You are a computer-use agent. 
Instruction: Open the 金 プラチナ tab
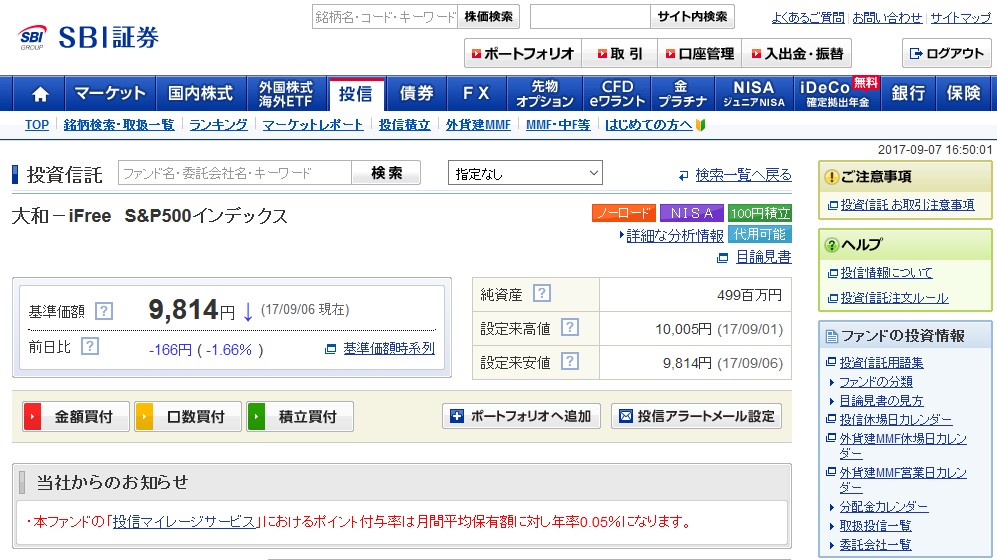coord(682,94)
